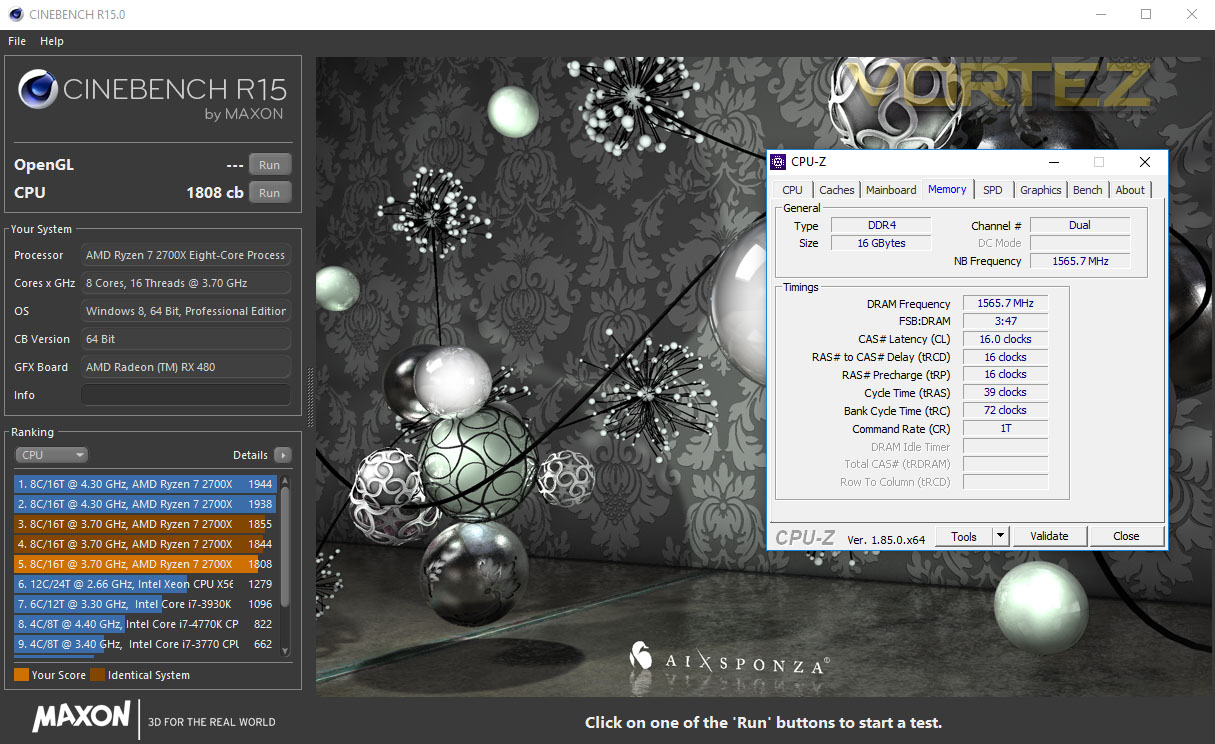Click the Channel # value Dual
This screenshot has width=1215, height=744.
1080,225
